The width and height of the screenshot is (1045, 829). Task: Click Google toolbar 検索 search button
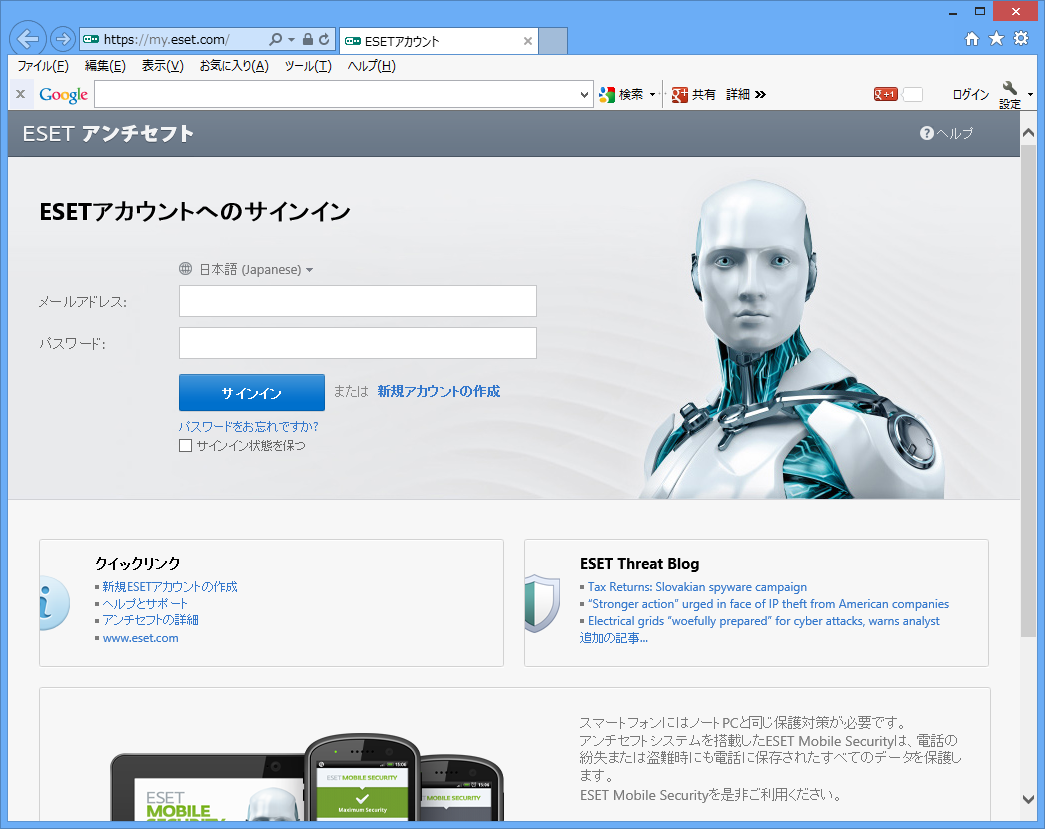pyautogui.click(x=621, y=95)
